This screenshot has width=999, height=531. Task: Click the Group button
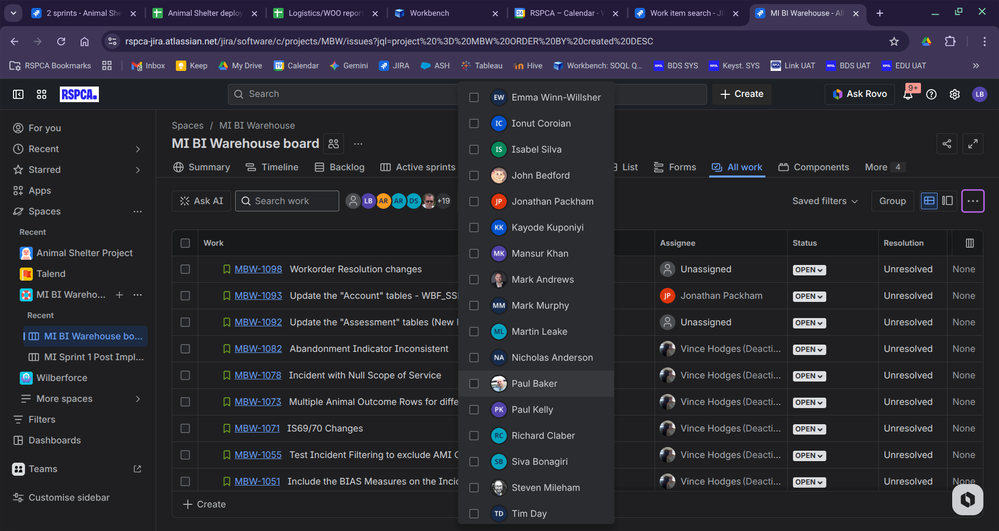click(893, 201)
